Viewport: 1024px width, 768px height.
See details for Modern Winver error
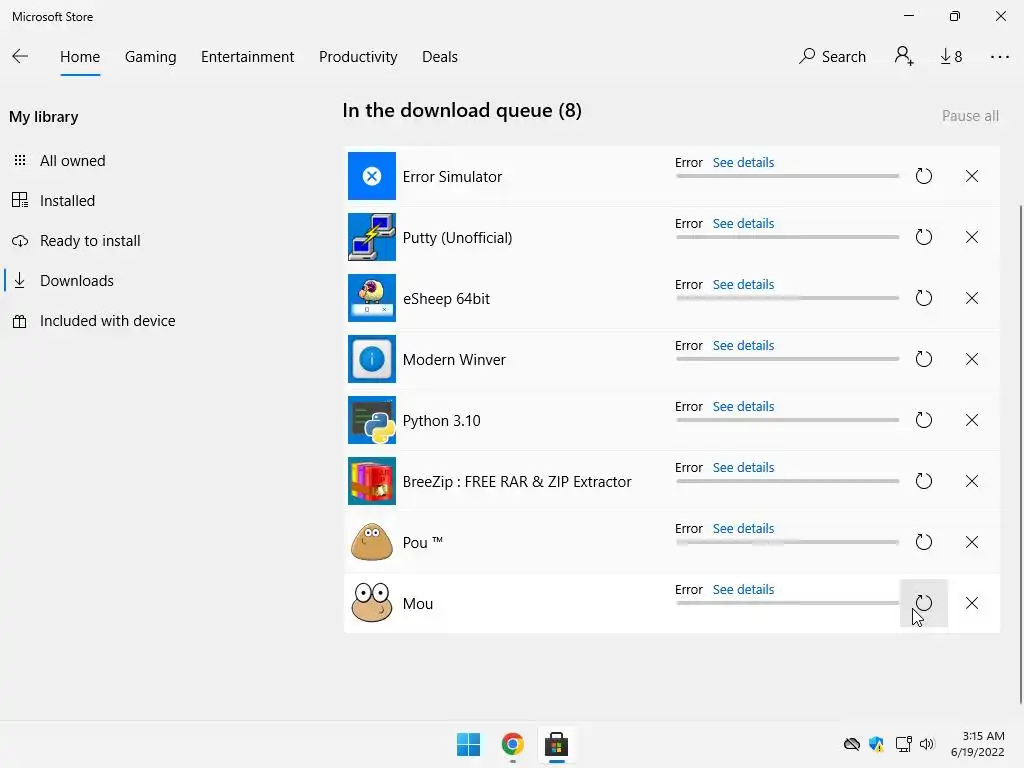(x=743, y=345)
